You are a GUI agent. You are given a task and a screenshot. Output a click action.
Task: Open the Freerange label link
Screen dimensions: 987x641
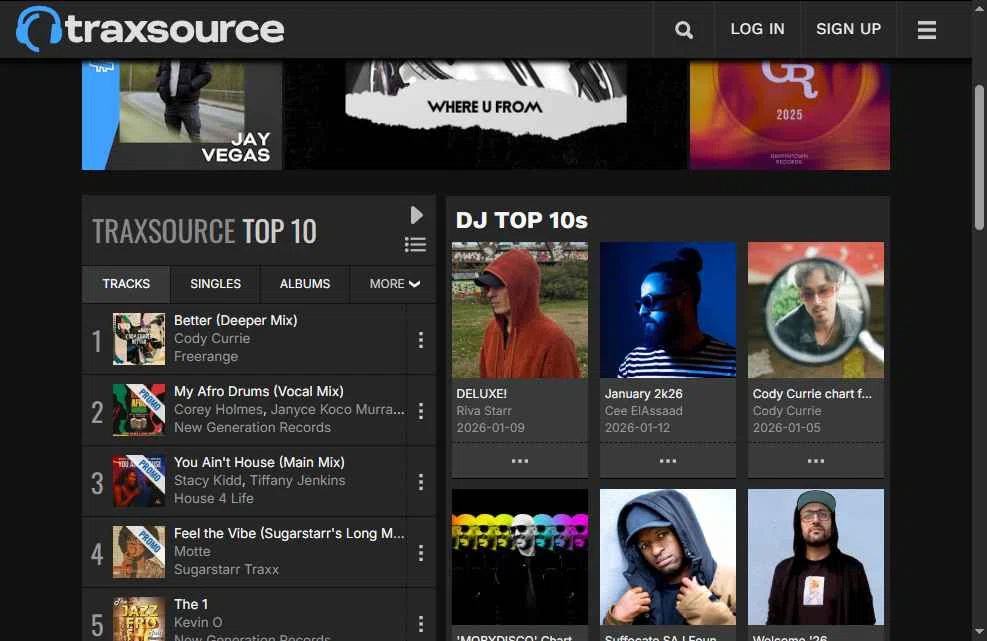click(x=206, y=356)
